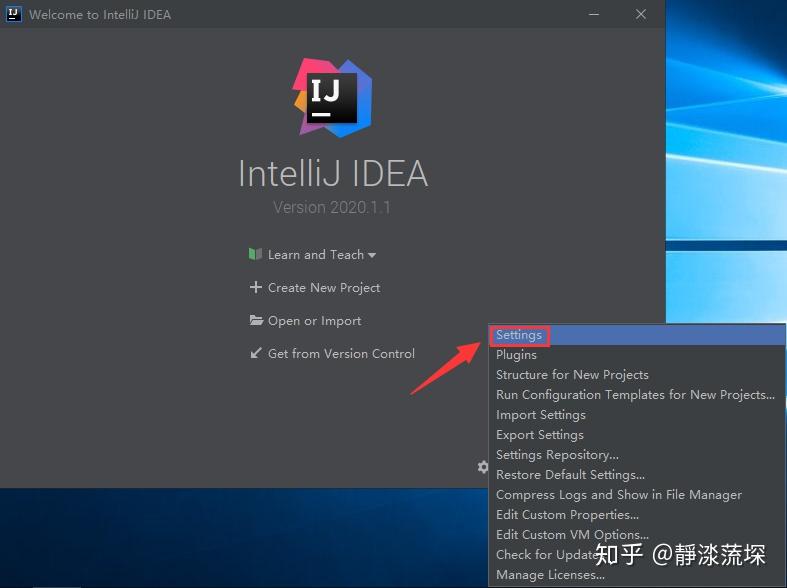Click the IntelliJ IDEA title text

pyautogui.click(x=333, y=174)
